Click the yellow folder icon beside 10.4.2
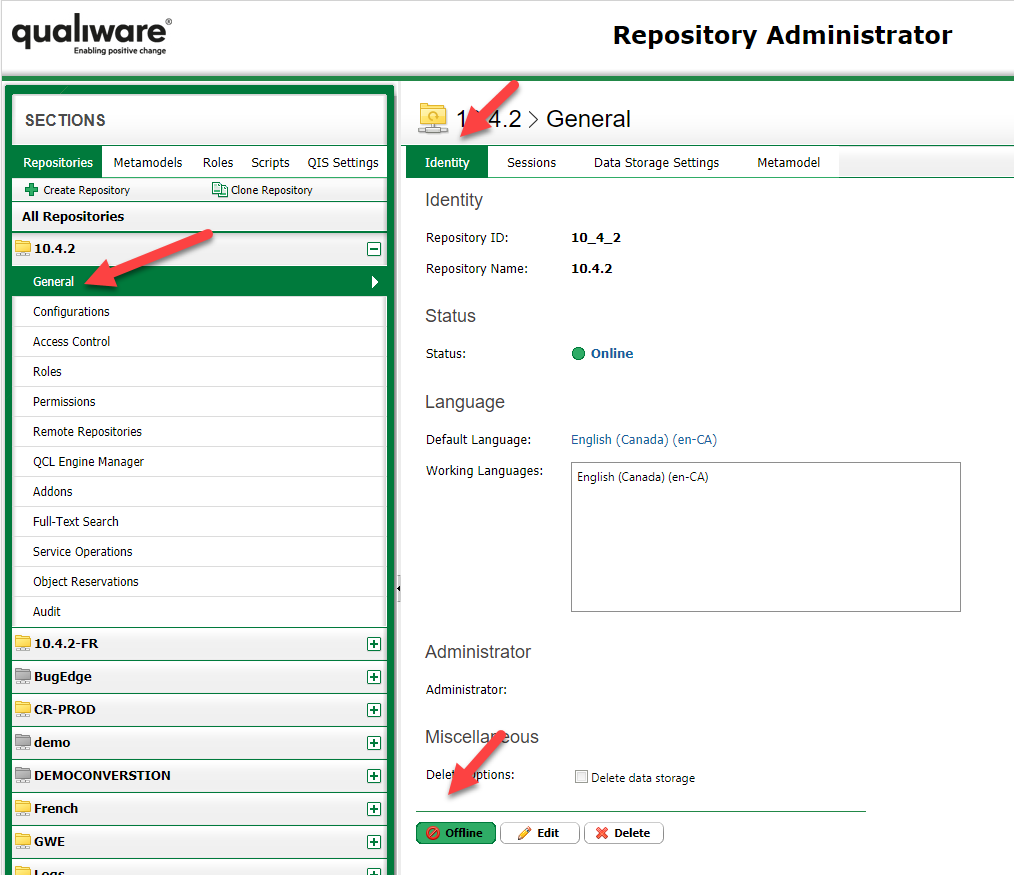 (x=24, y=248)
